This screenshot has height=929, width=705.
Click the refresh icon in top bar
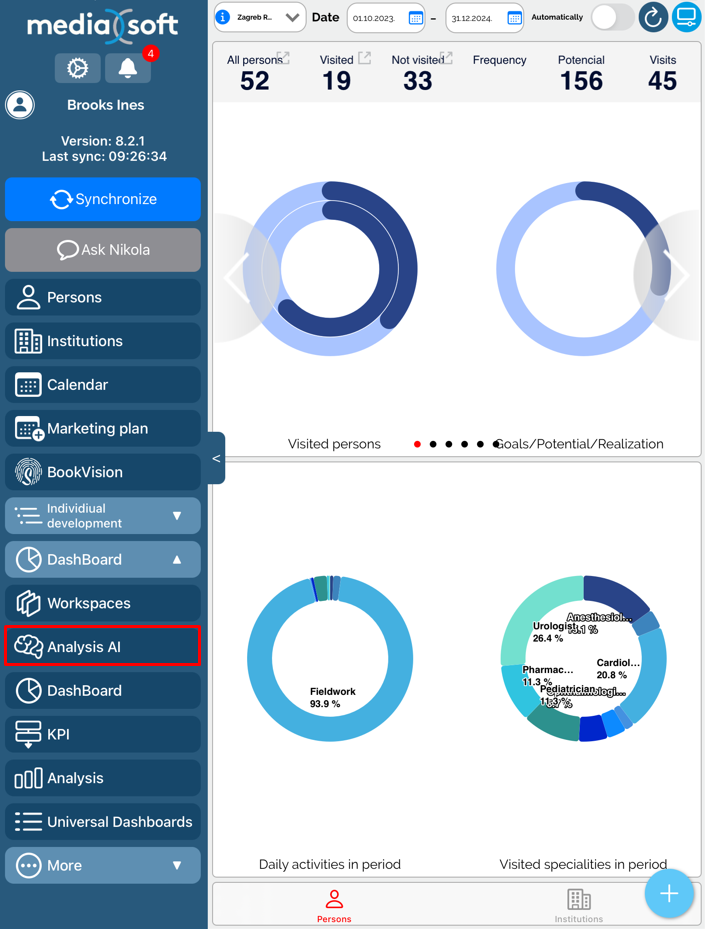(x=653, y=17)
